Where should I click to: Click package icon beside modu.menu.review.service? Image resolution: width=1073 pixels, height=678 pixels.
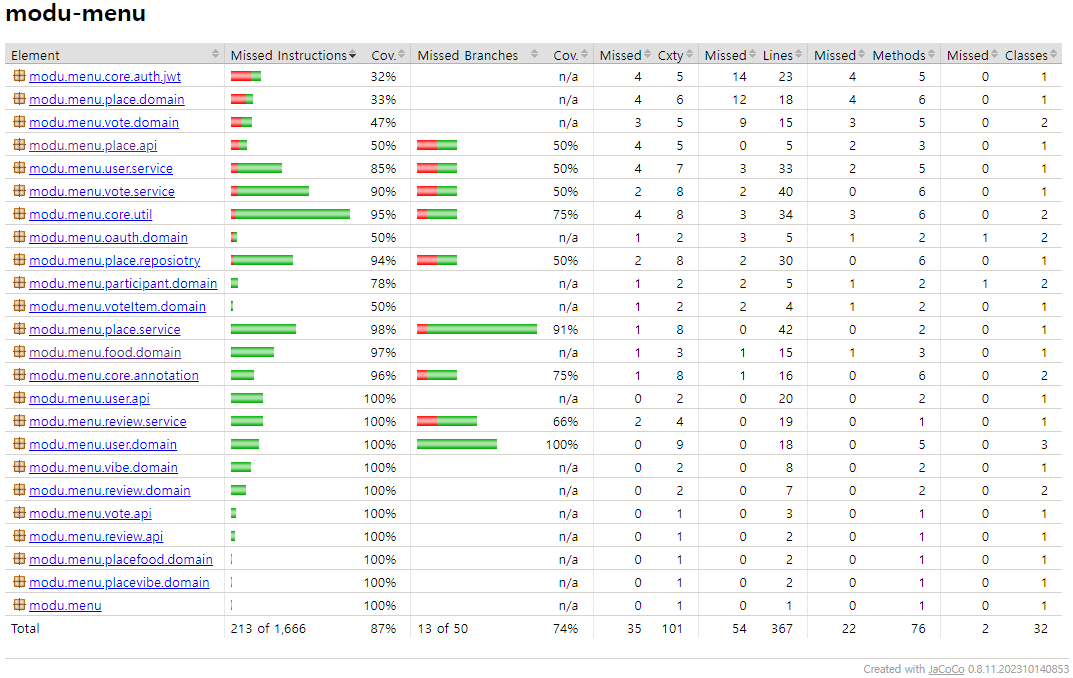(x=19, y=421)
